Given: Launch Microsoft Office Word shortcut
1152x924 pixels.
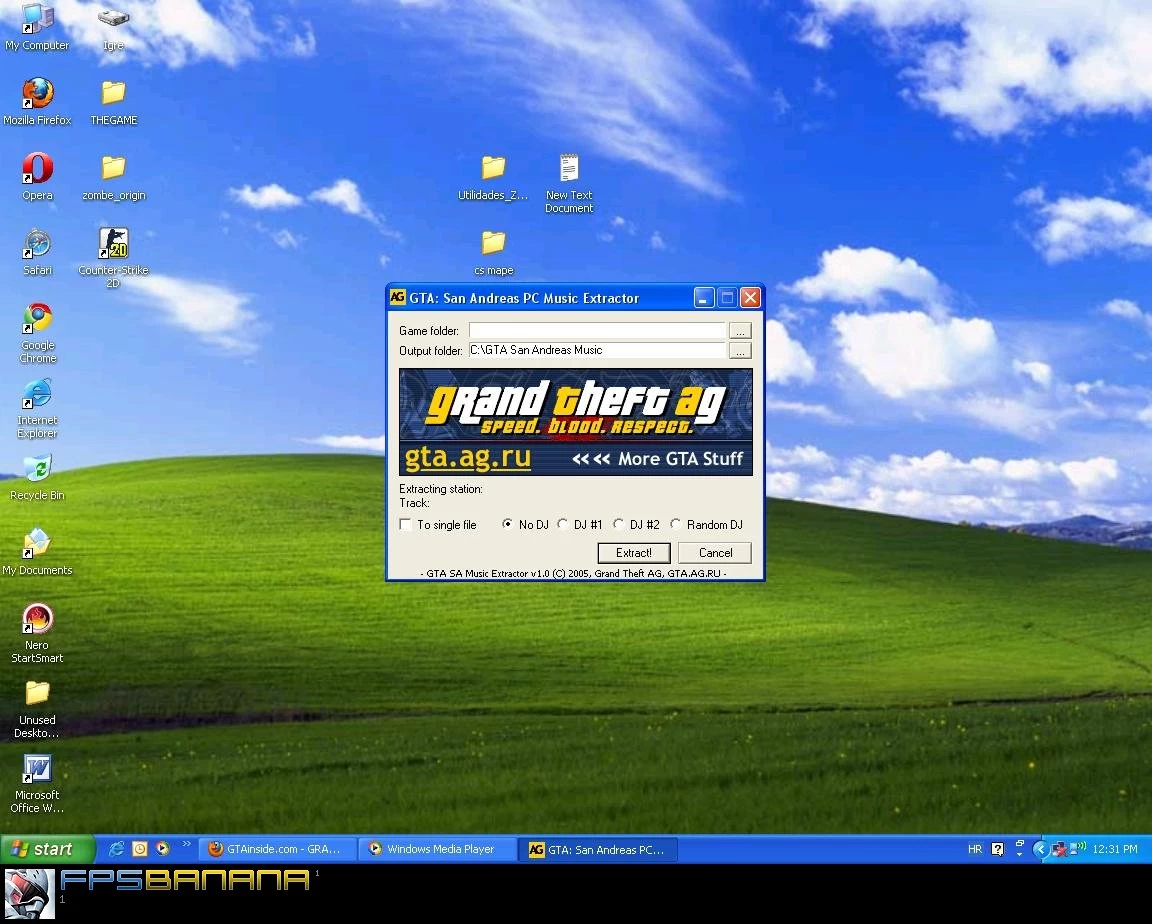Looking at the screenshot, I should pos(37,783).
